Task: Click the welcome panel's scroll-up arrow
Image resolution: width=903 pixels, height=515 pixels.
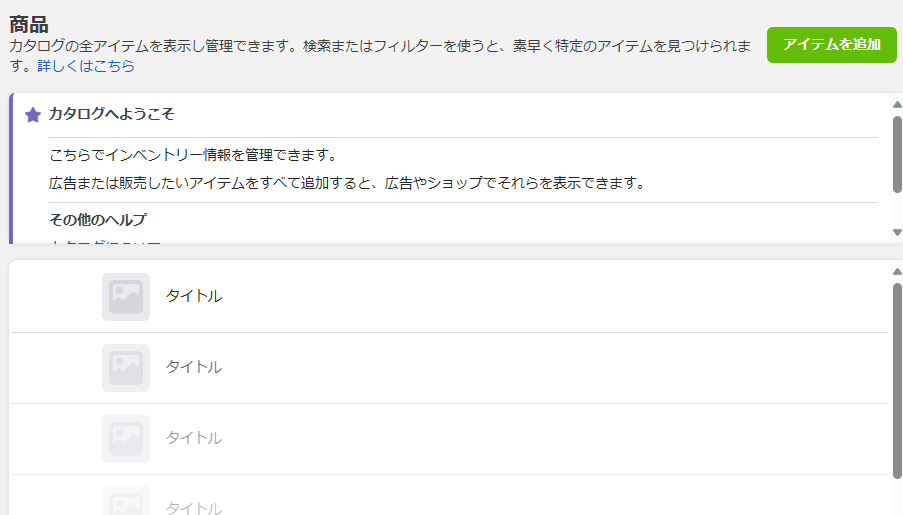Action: [x=897, y=105]
